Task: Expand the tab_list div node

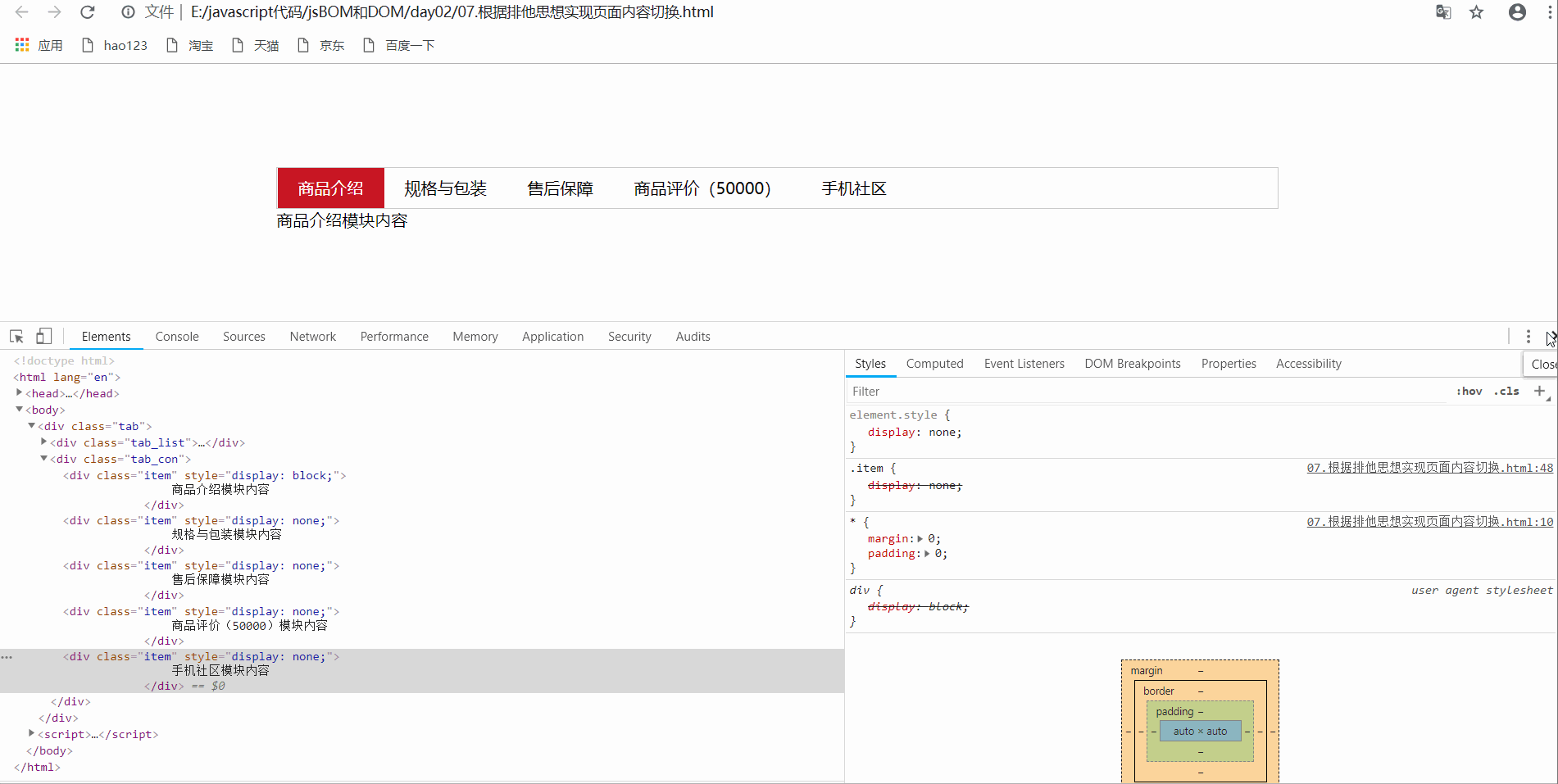Action: 43,442
